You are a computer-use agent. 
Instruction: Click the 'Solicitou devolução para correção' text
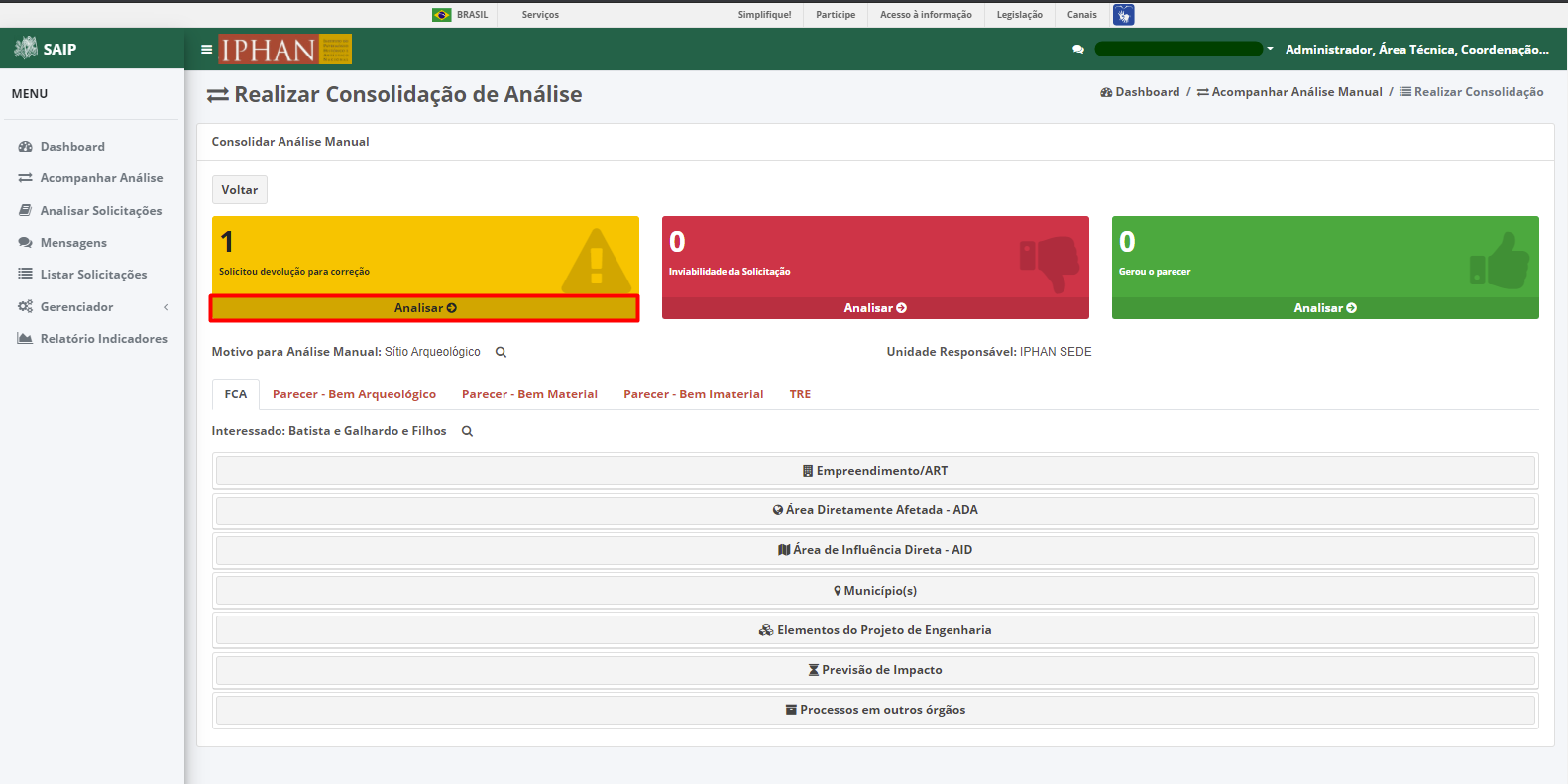(x=294, y=272)
